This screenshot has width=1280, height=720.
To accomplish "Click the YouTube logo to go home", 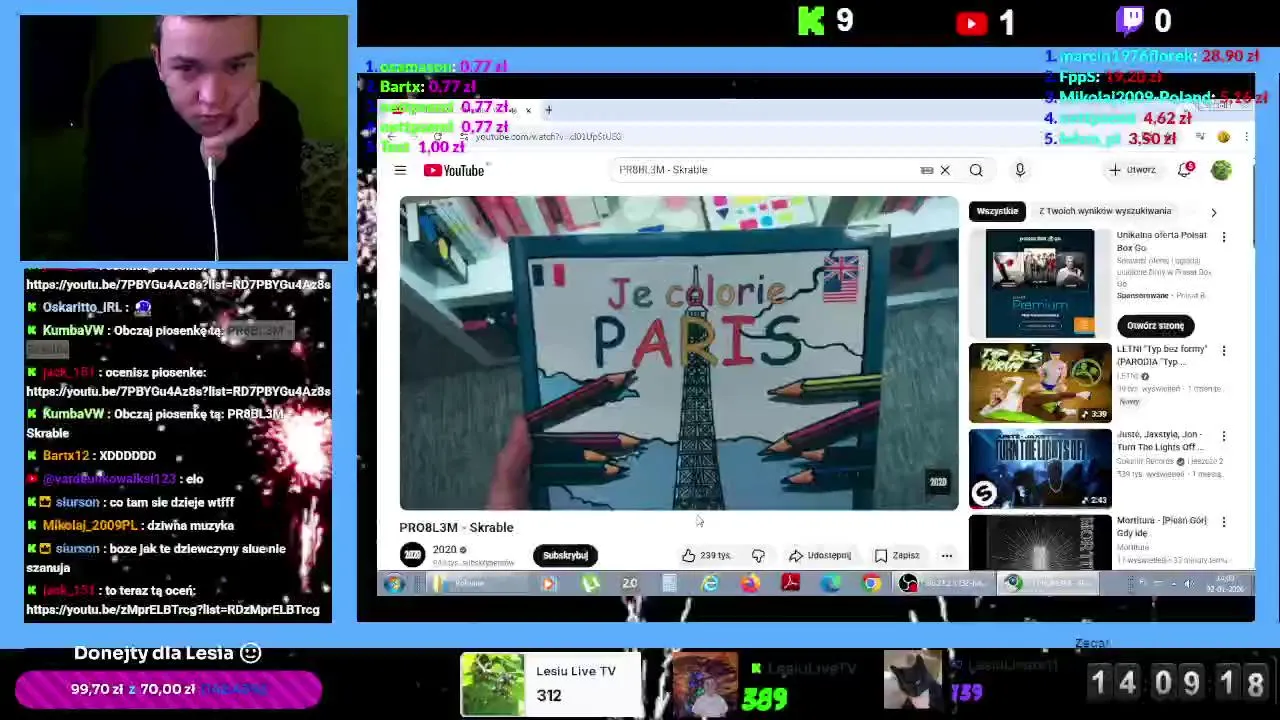I will click(x=454, y=171).
